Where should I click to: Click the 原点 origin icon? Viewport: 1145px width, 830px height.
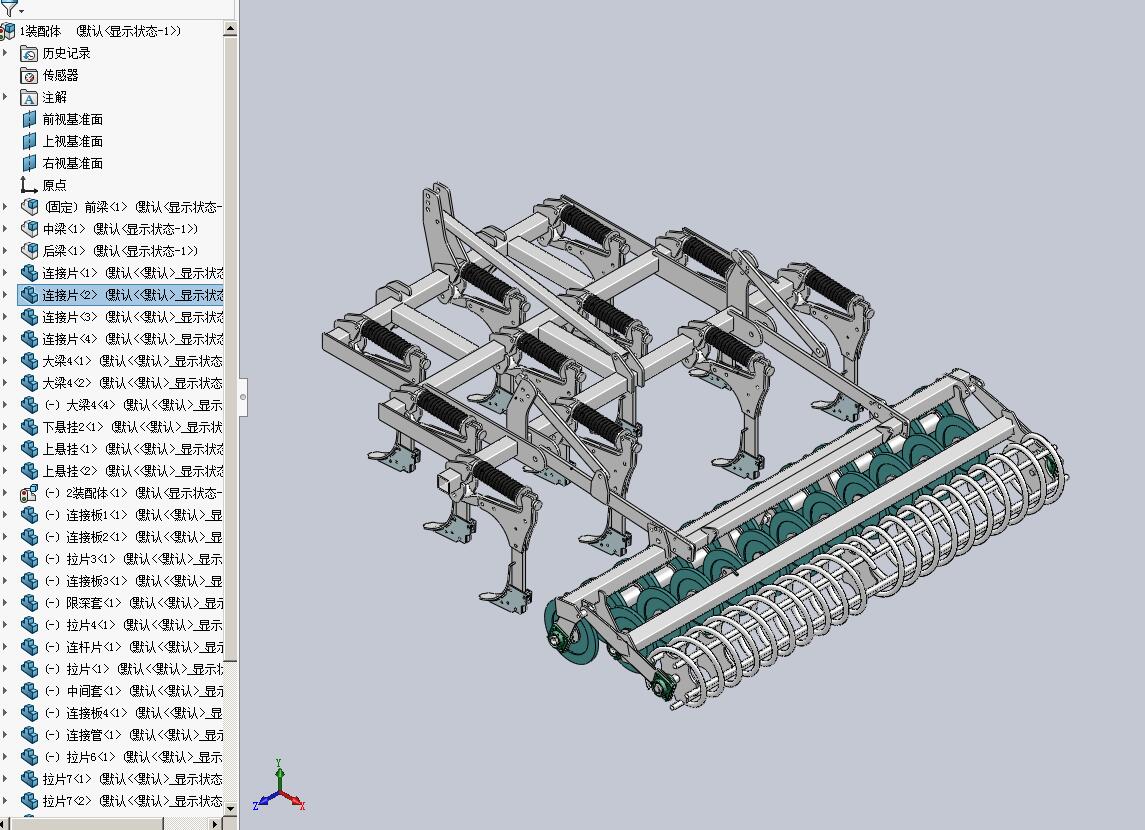pos(29,185)
